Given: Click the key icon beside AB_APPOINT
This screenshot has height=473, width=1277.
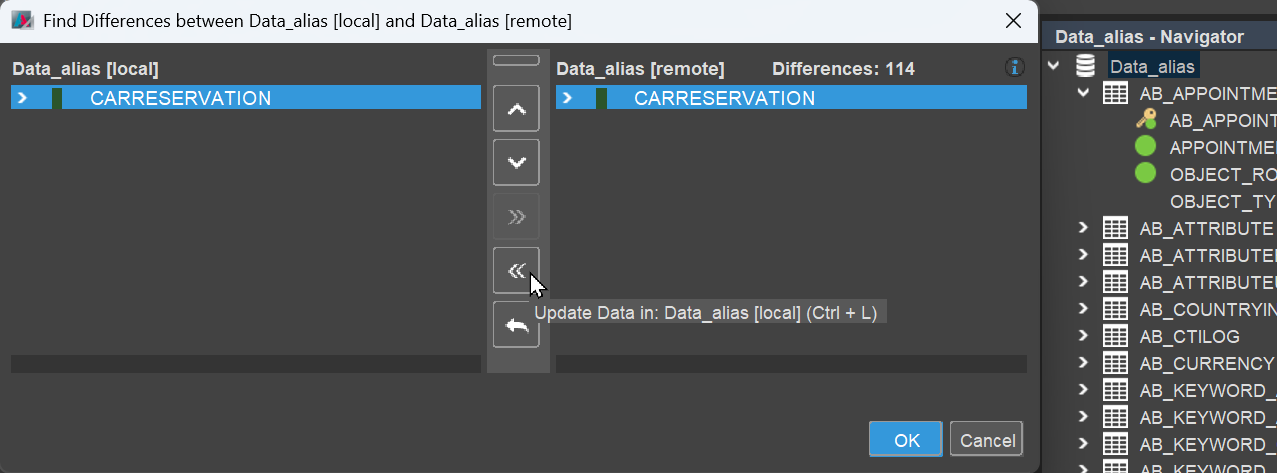Looking at the screenshot, I should [x=1146, y=120].
